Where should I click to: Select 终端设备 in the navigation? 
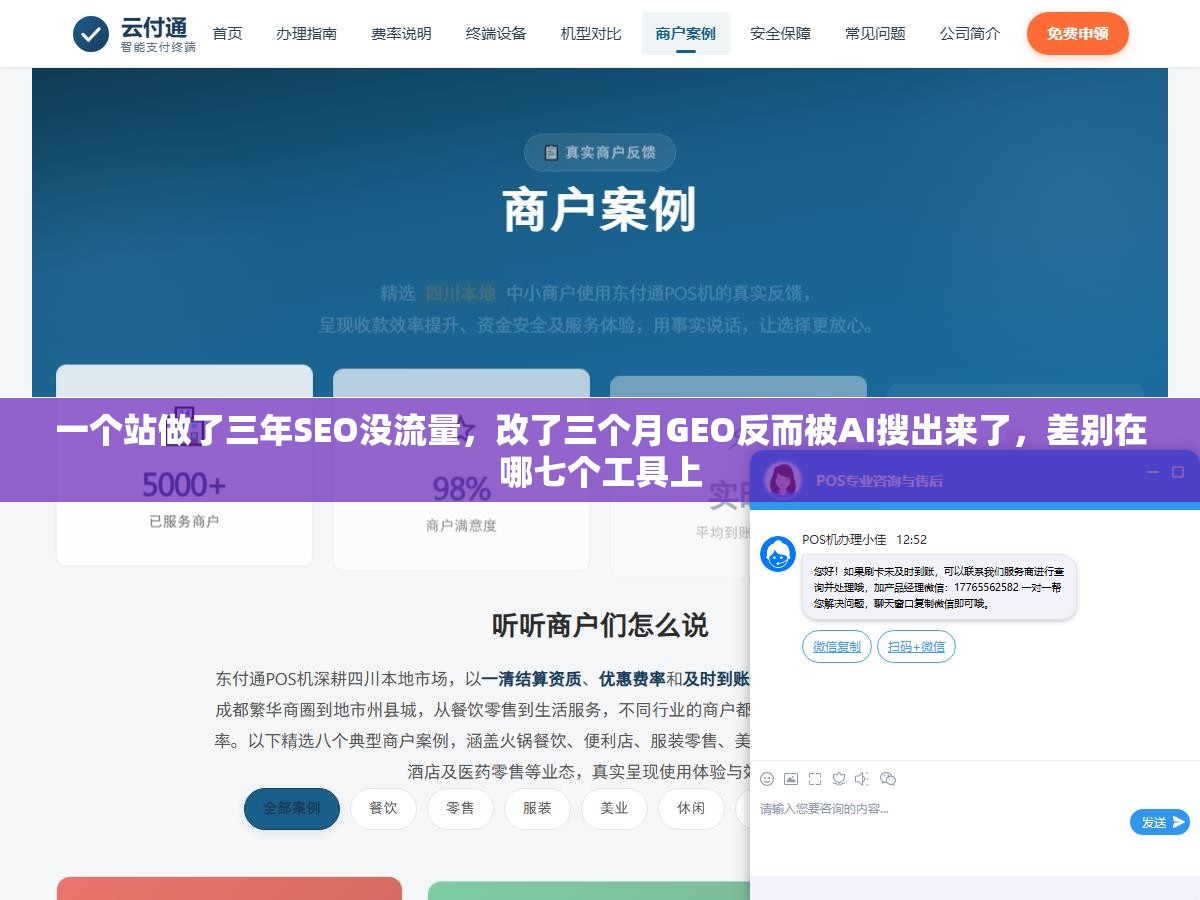tap(496, 34)
